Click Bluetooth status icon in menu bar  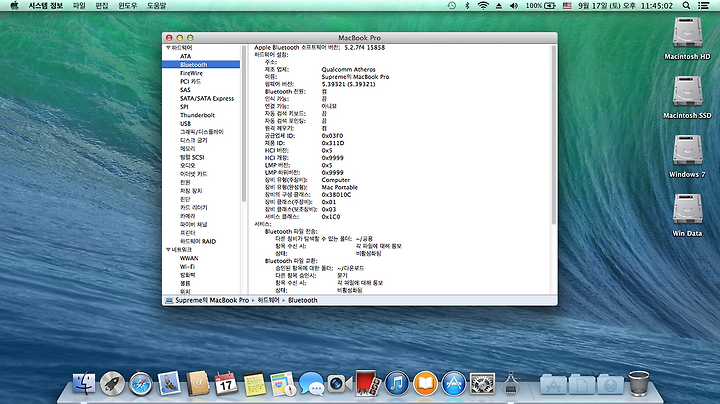(x=467, y=6)
